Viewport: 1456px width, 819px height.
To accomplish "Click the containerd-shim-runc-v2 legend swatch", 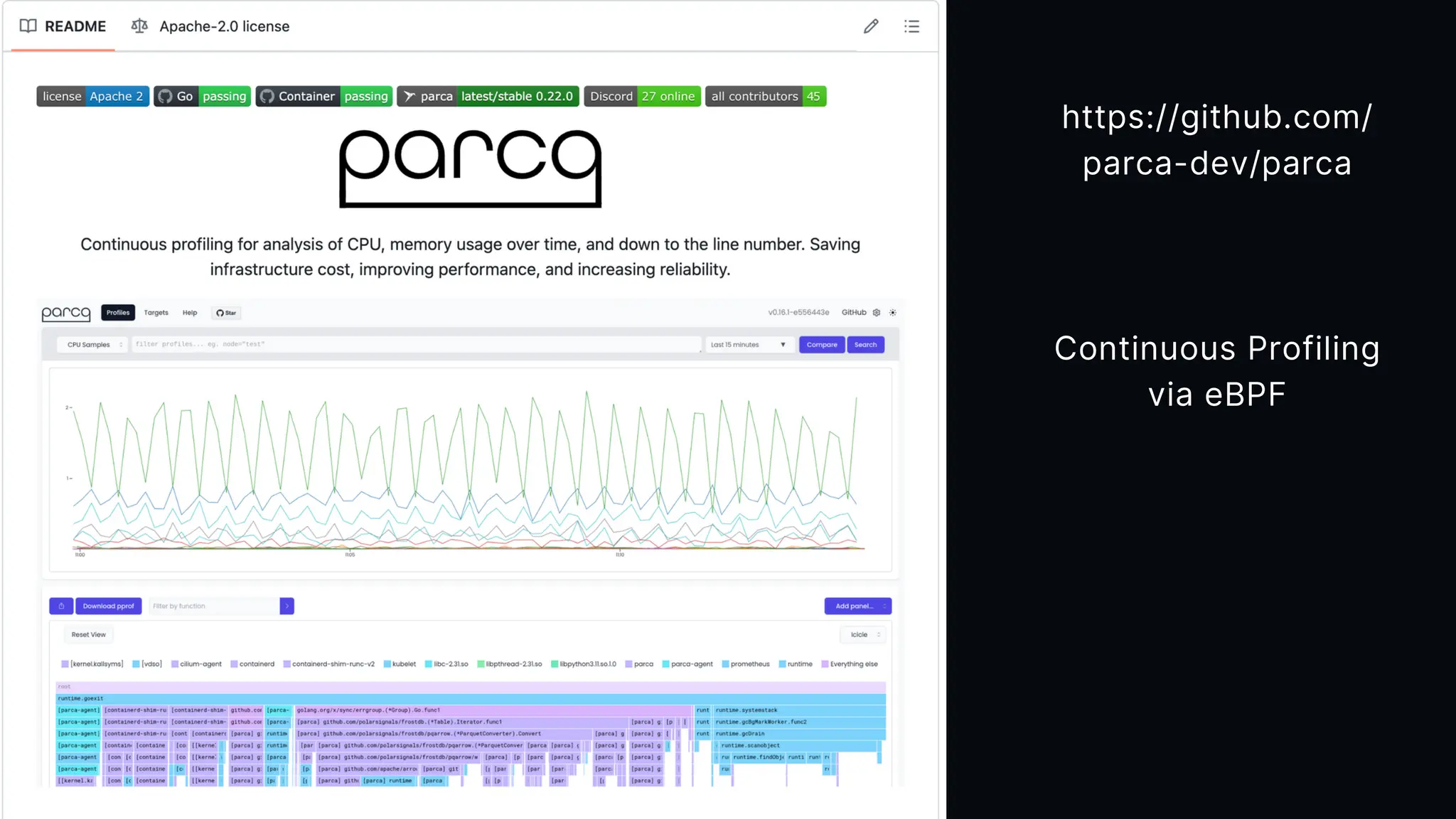I will point(287,664).
